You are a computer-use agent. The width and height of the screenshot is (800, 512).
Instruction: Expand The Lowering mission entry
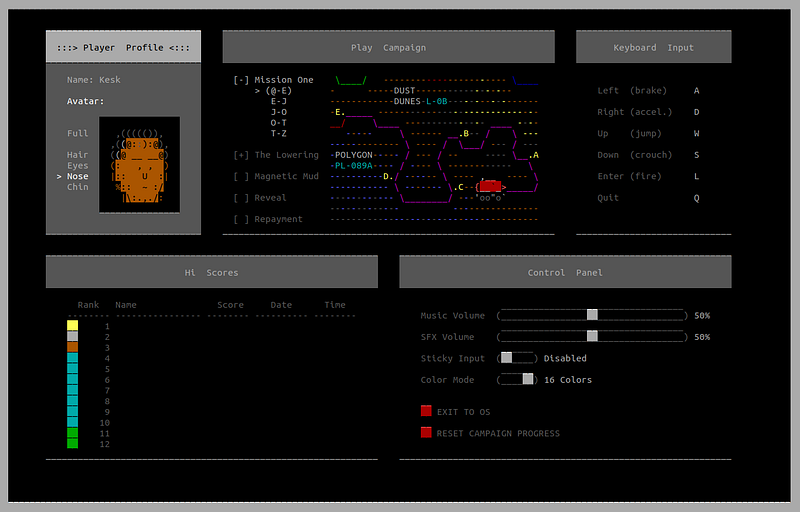point(241,155)
